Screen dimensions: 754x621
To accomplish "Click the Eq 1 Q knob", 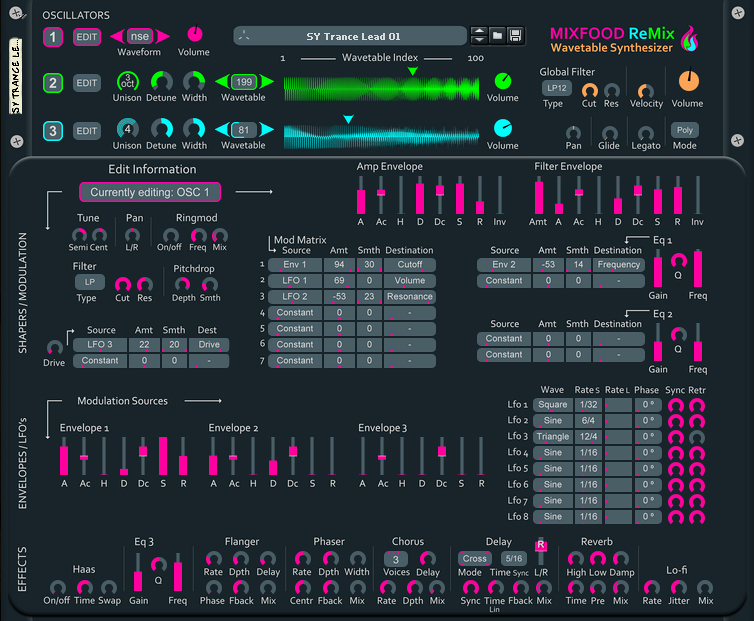I will 679,261.
